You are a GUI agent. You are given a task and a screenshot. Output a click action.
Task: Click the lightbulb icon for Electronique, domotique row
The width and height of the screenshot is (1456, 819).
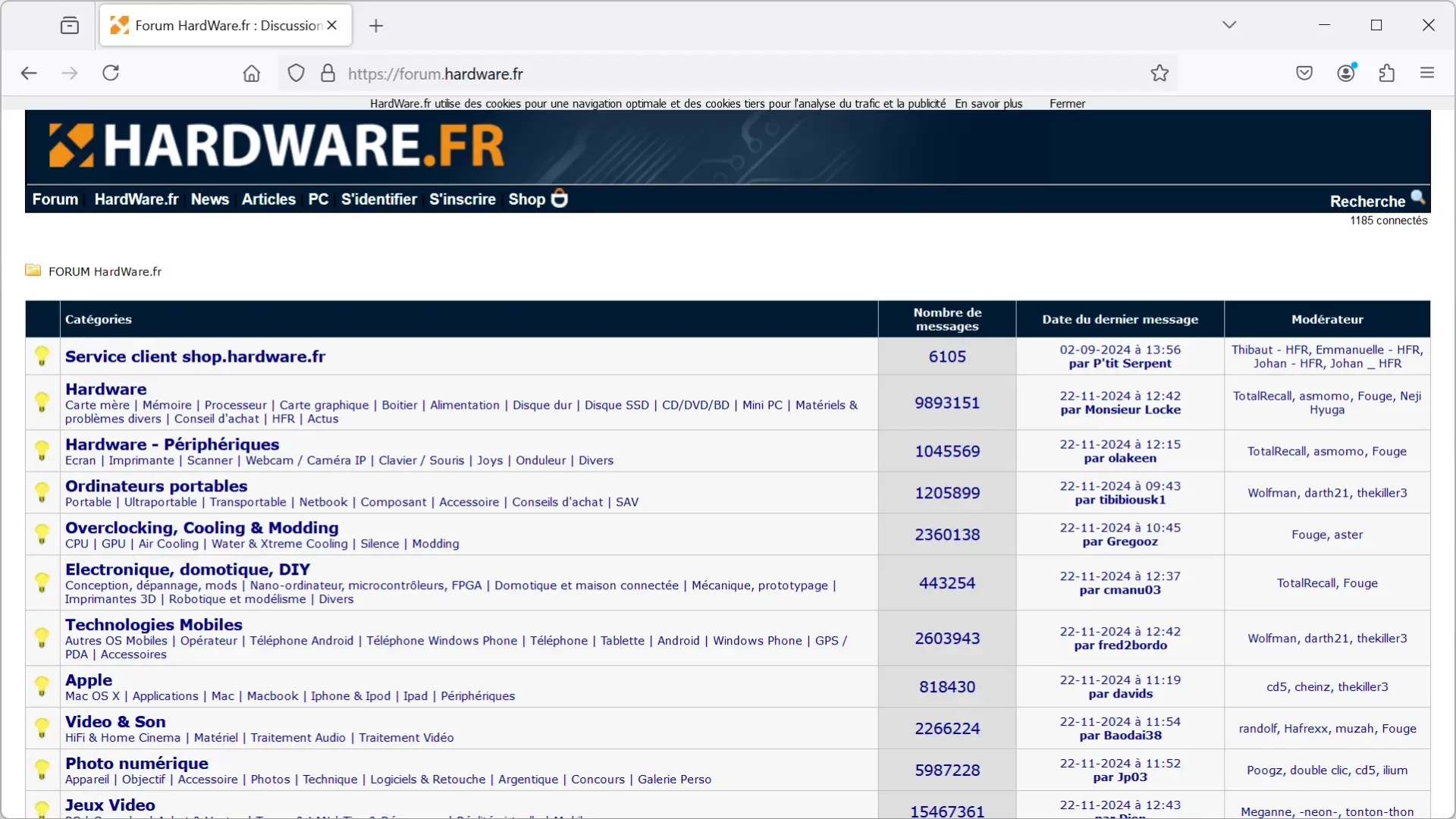tap(42, 582)
